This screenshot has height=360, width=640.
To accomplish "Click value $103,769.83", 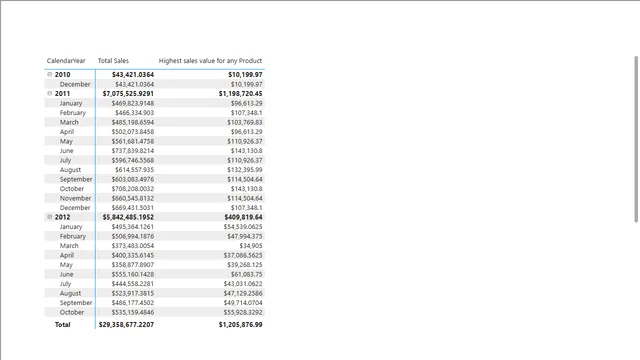I will tap(245, 122).
